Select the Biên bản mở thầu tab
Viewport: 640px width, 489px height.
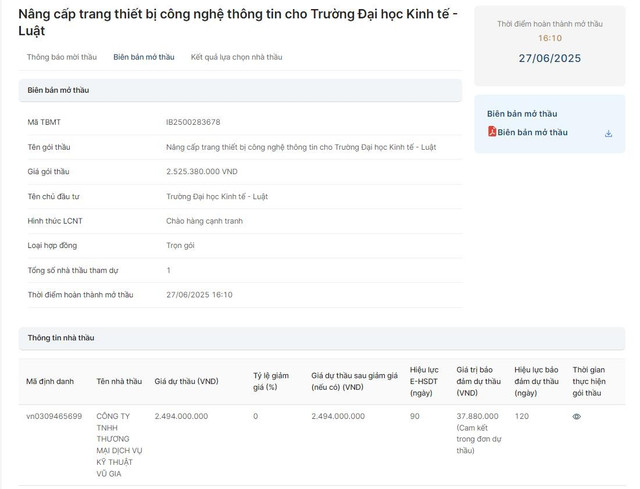(143, 57)
